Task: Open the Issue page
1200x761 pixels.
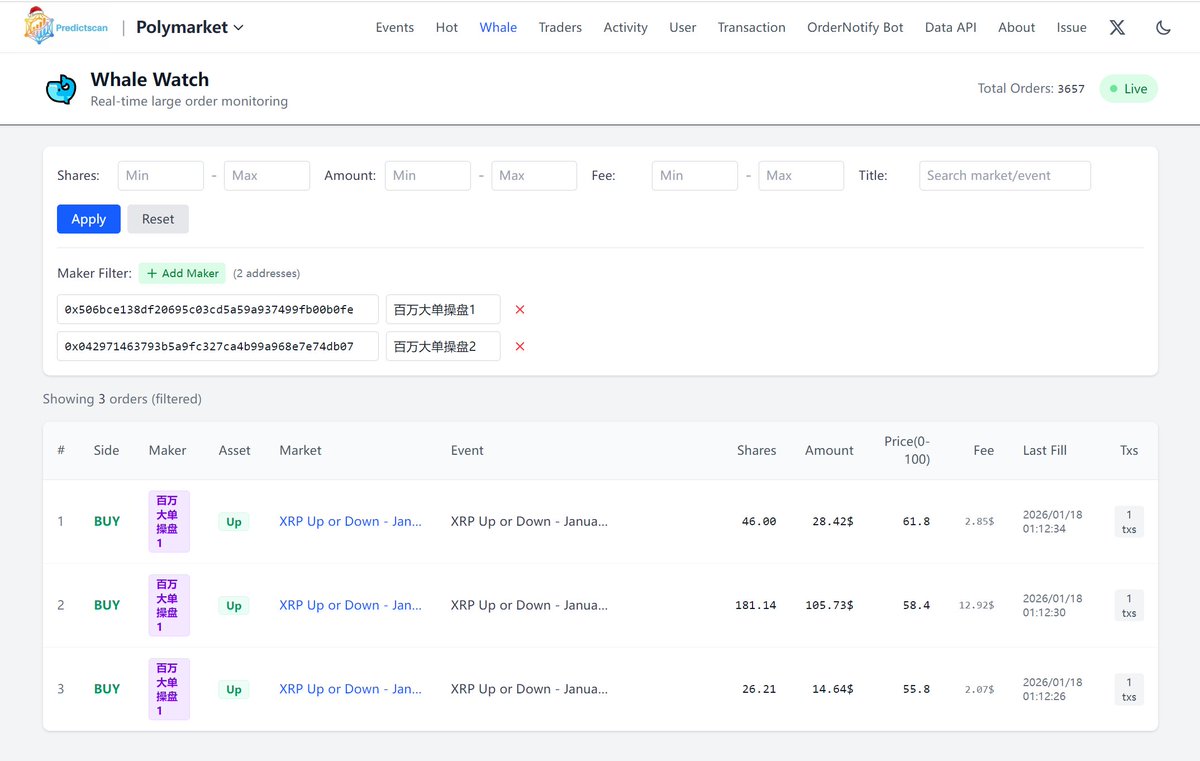Action: click(x=1072, y=27)
